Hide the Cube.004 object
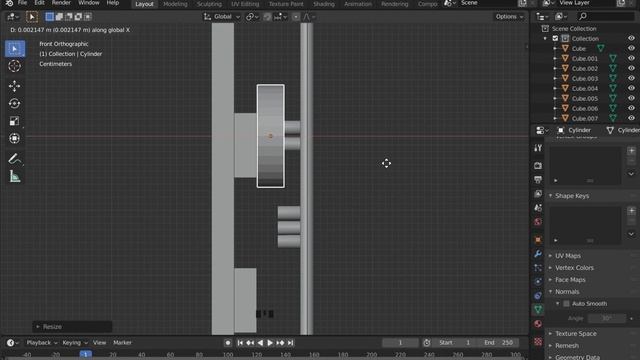 631,88
